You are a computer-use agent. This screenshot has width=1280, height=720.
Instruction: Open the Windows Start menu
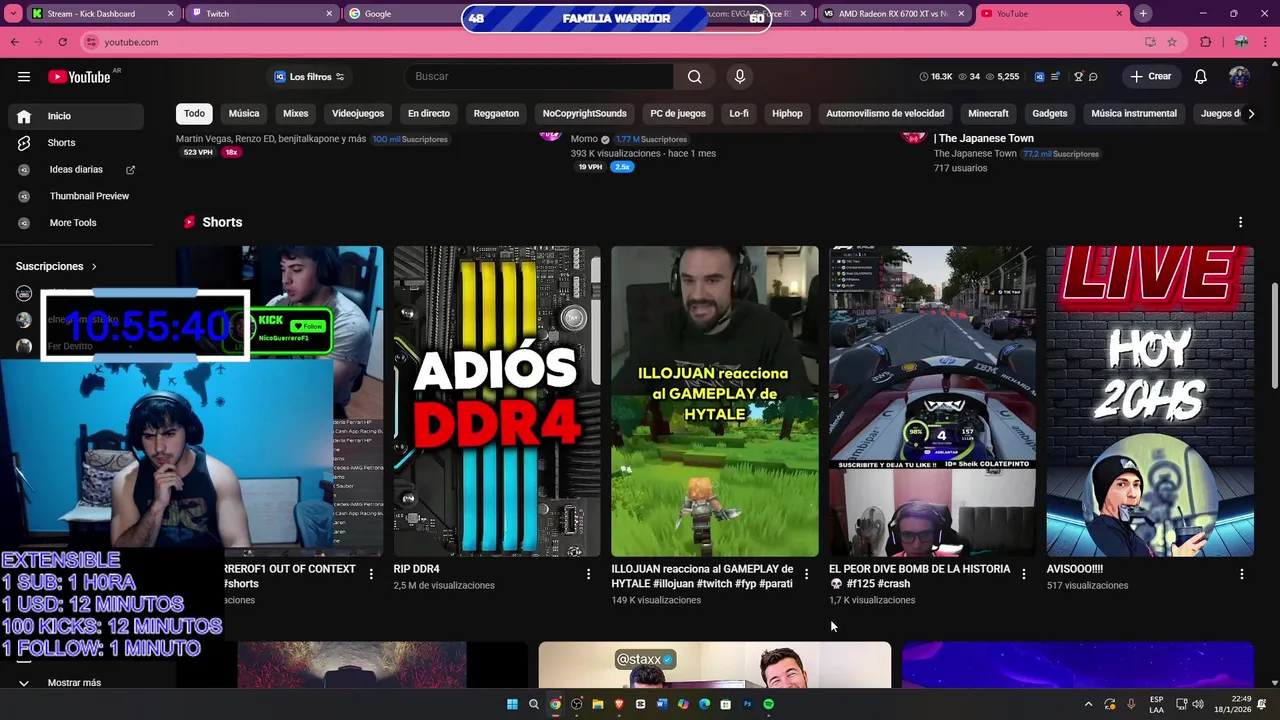point(512,704)
